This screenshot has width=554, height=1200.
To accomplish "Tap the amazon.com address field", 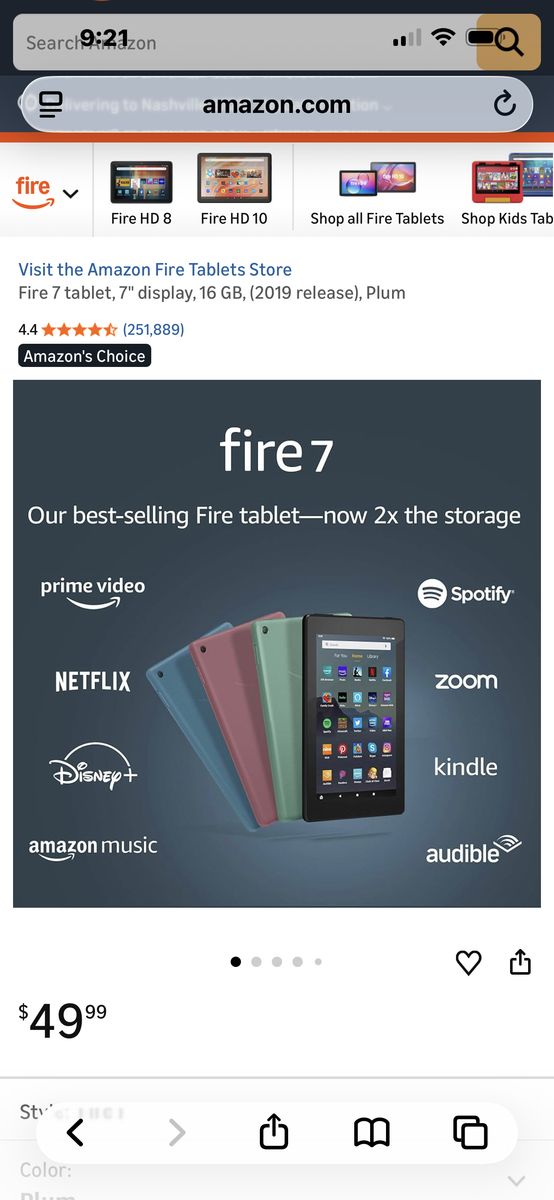I will (276, 105).
